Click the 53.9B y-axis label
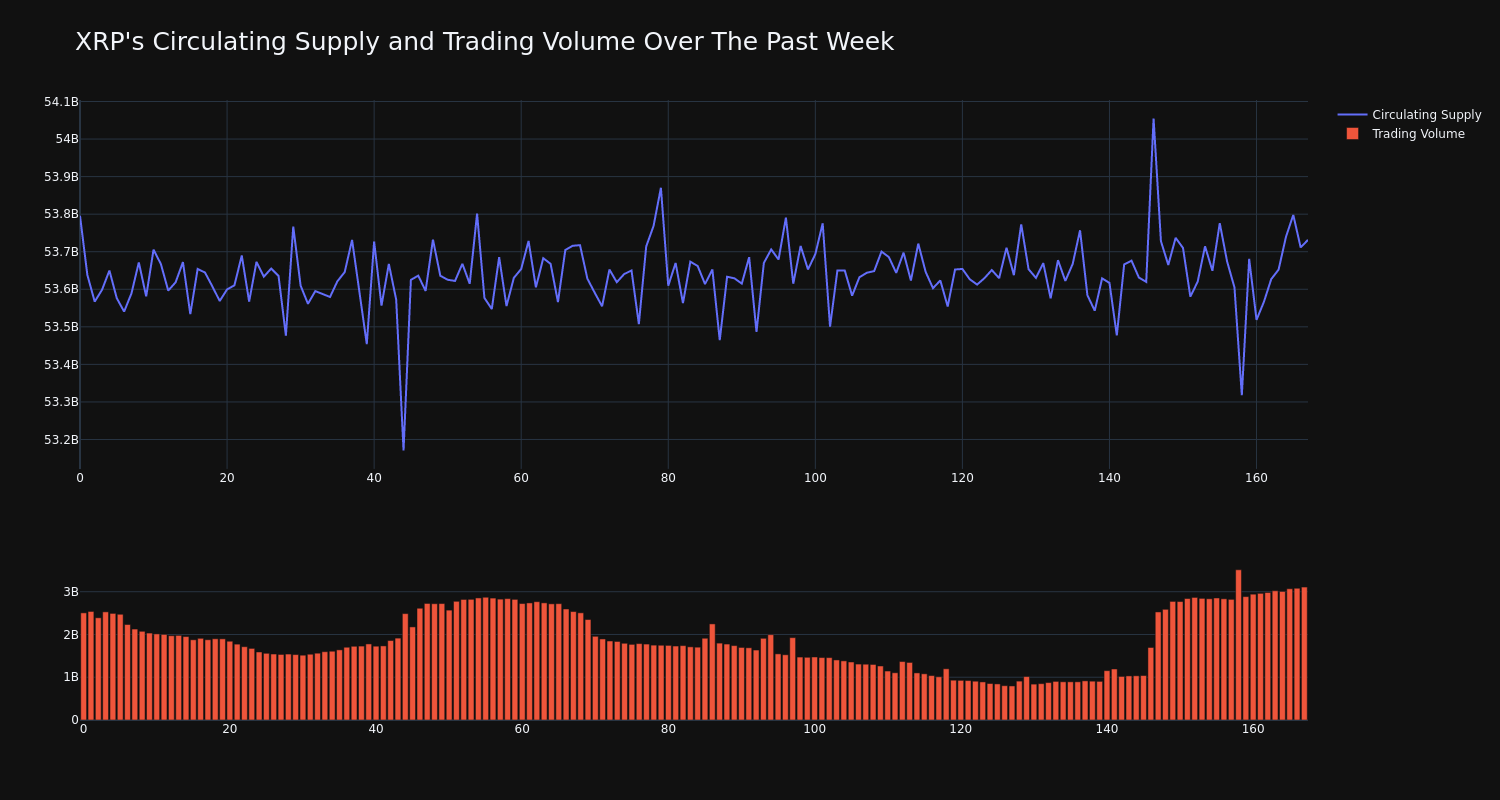The height and width of the screenshot is (800, 1500). pyautogui.click(x=61, y=177)
